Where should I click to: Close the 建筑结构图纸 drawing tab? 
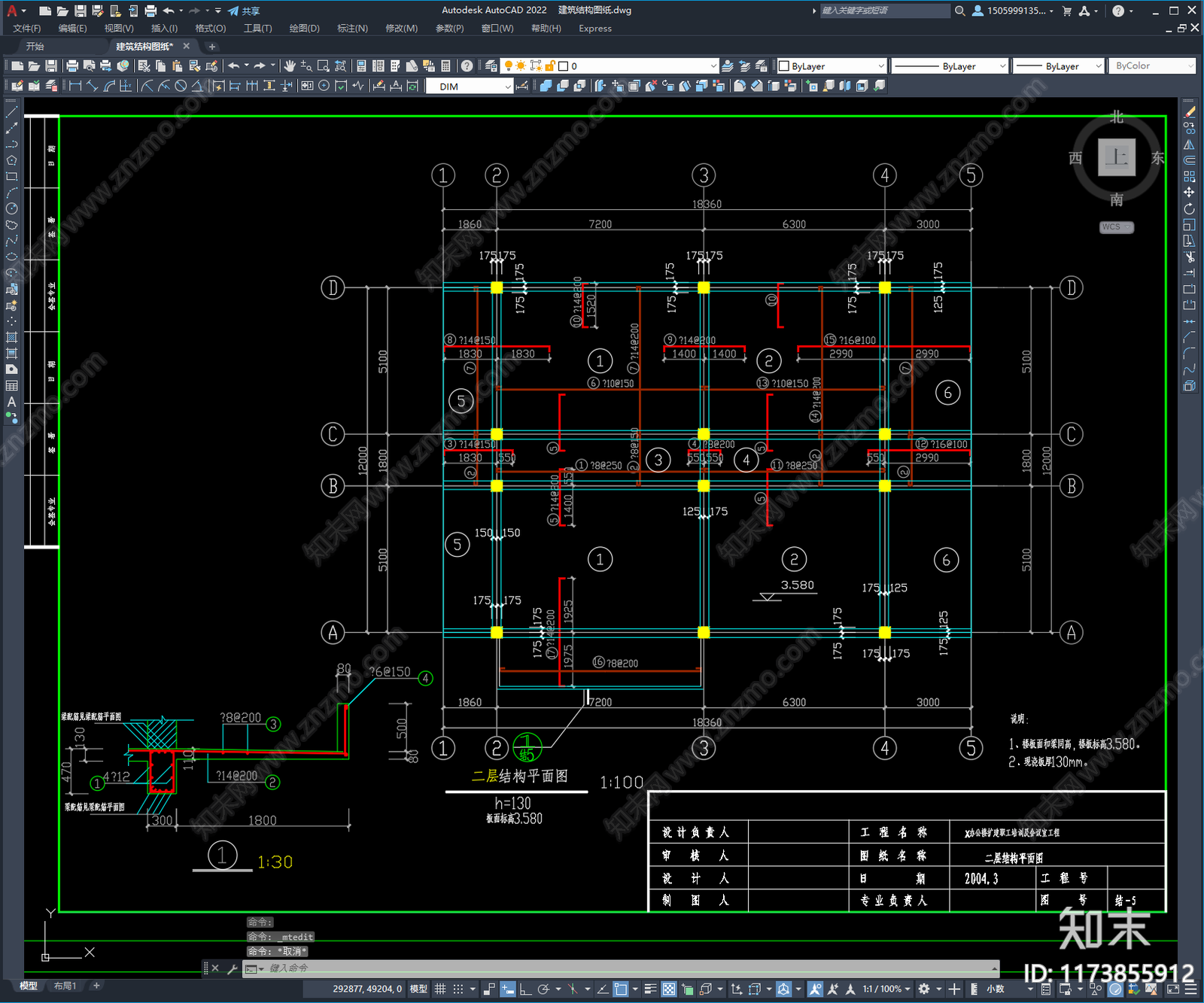pos(187,47)
